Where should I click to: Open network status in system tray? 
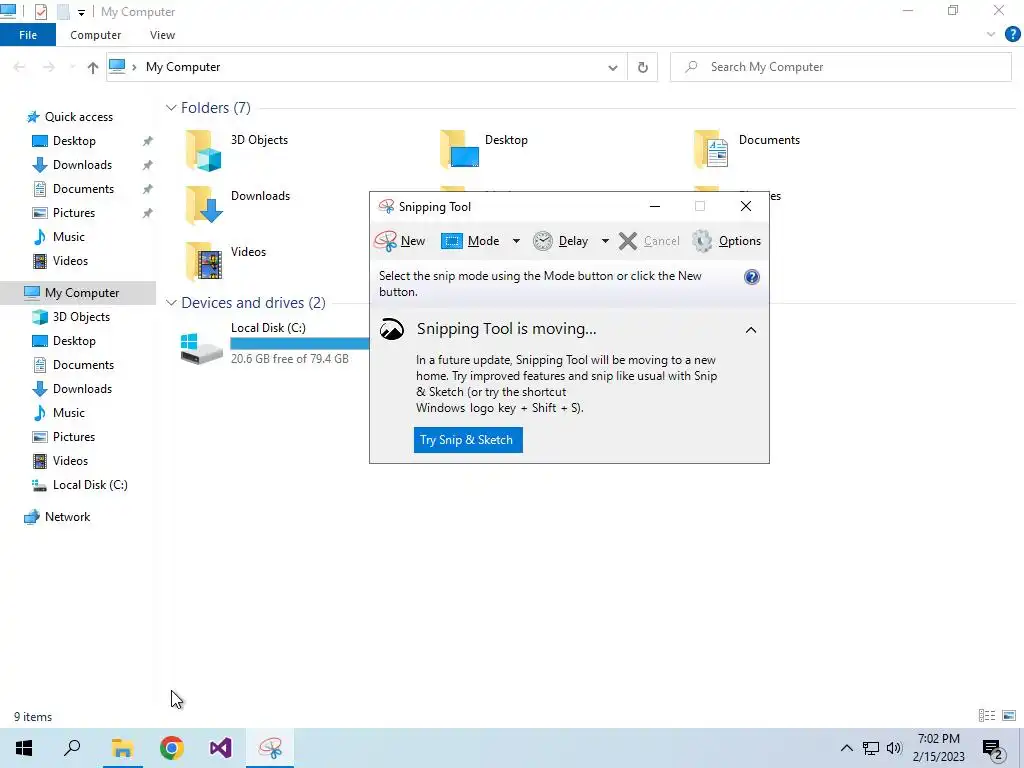[871, 748]
